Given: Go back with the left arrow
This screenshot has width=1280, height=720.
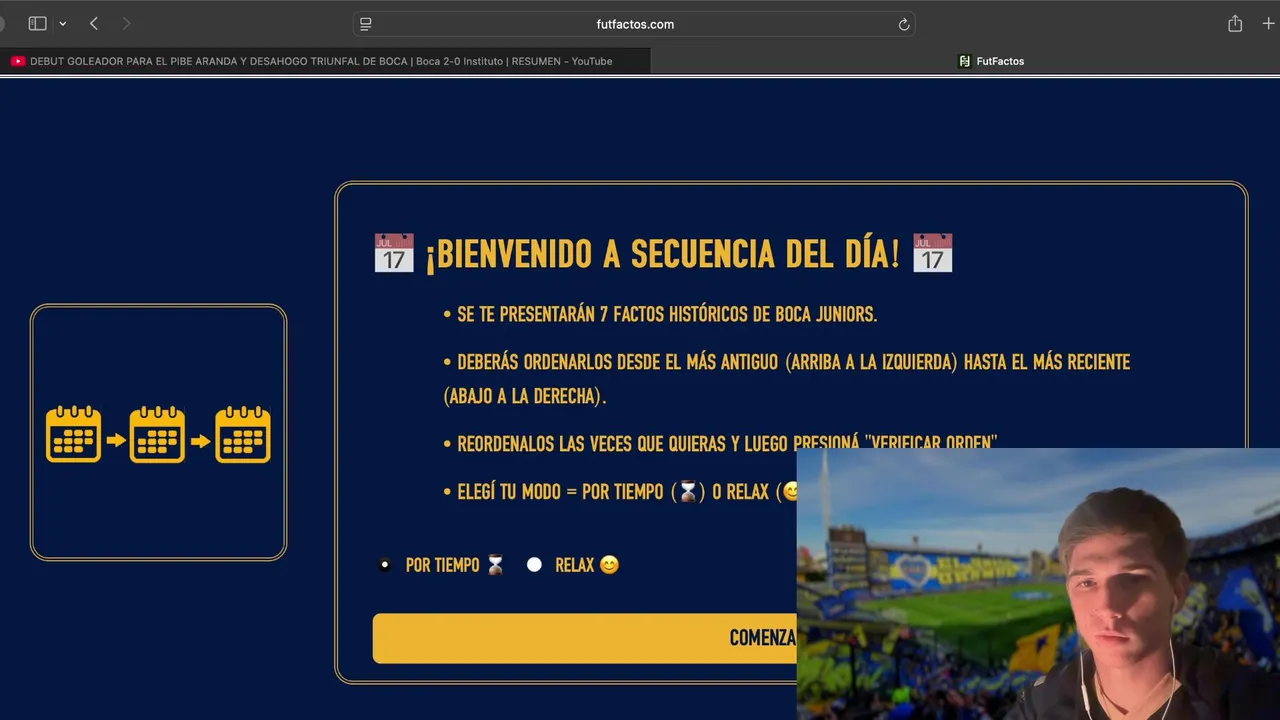Looking at the screenshot, I should (94, 23).
